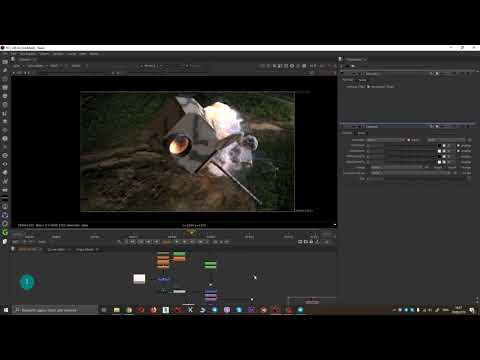
Task: Select the blue merge node in node graph
Action: click(x=163, y=279)
